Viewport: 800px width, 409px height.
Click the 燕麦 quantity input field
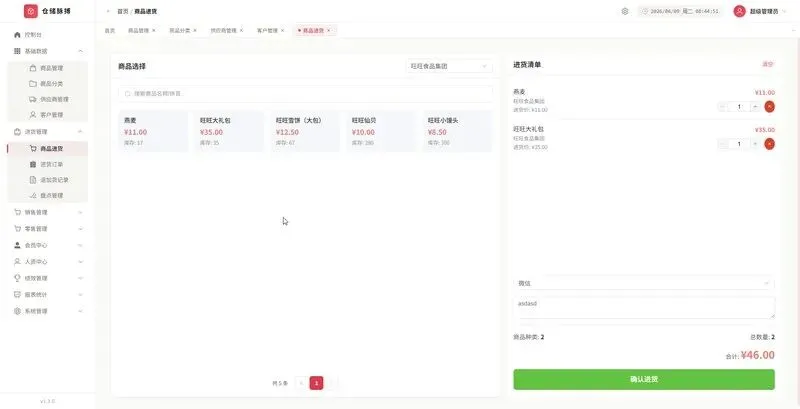[x=739, y=107]
